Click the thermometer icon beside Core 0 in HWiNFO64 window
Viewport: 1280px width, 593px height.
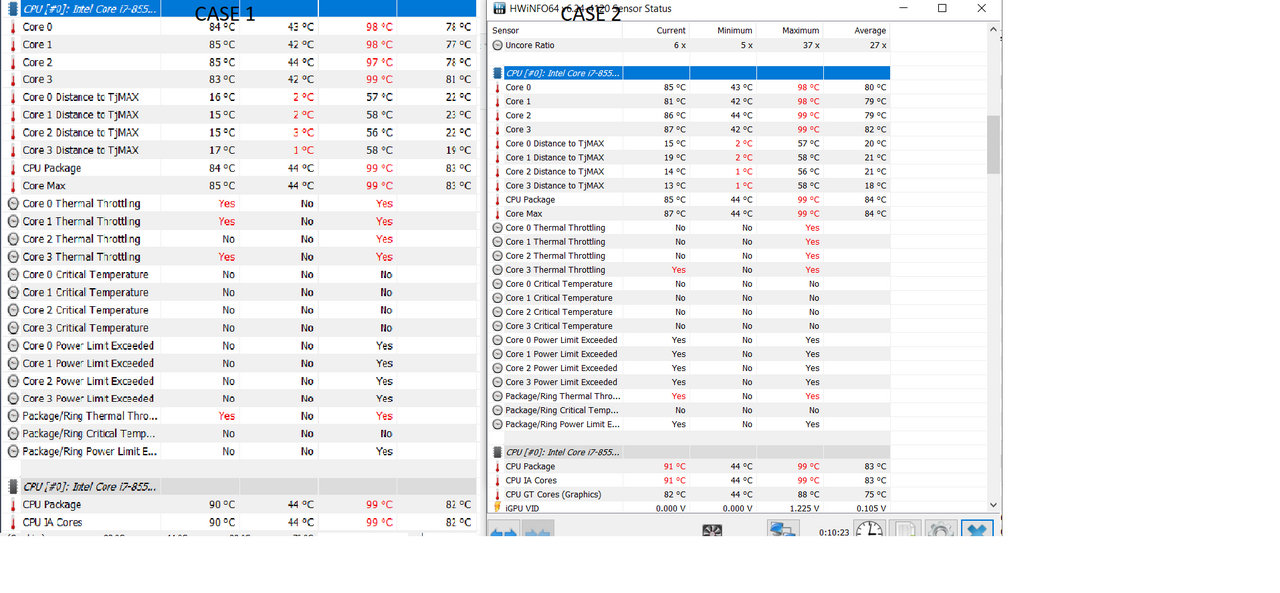[x=497, y=88]
